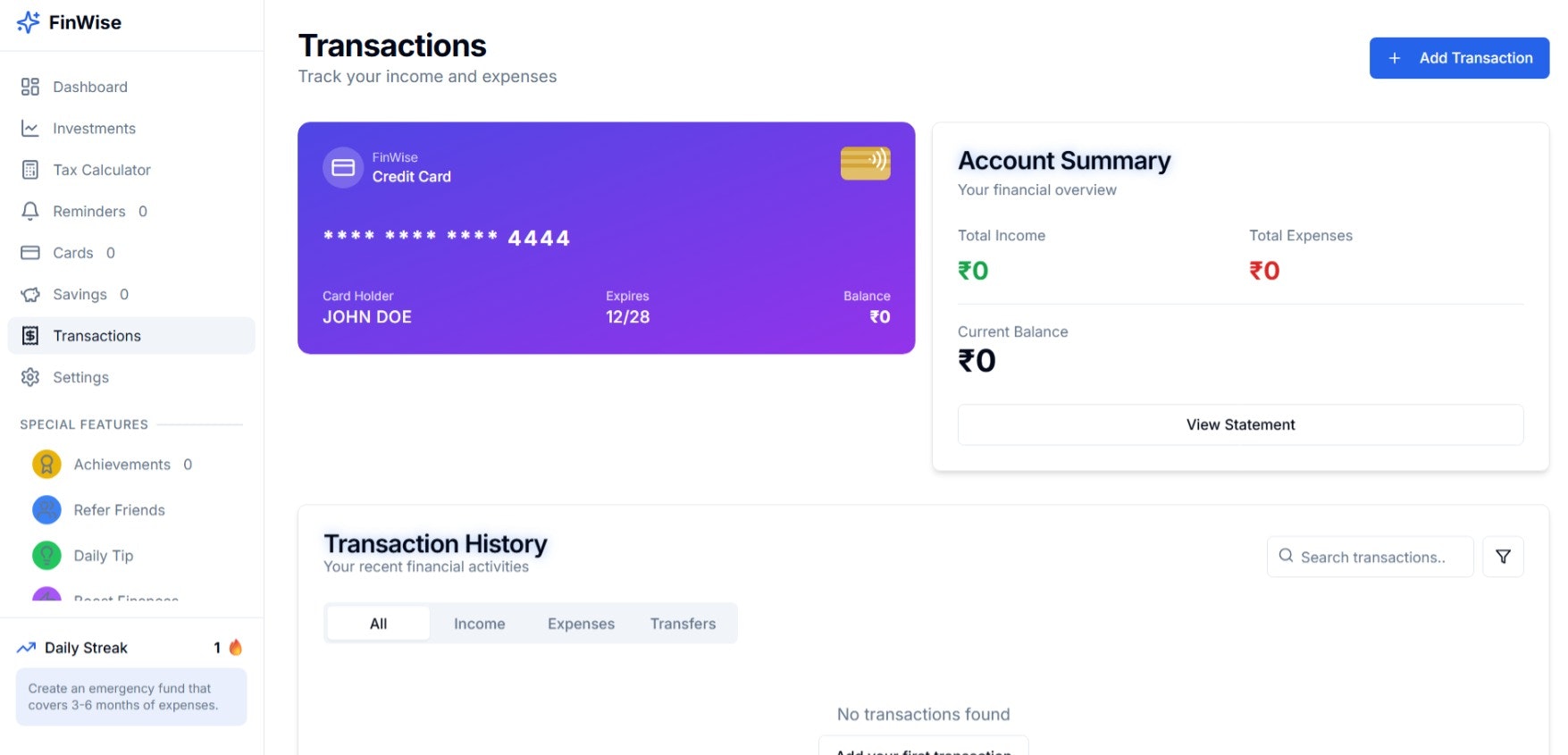The height and width of the screenshot is (755, 1568).
Task: Tap the contactless chip on card
Action: pyautogui.click(x=865, y=163)
